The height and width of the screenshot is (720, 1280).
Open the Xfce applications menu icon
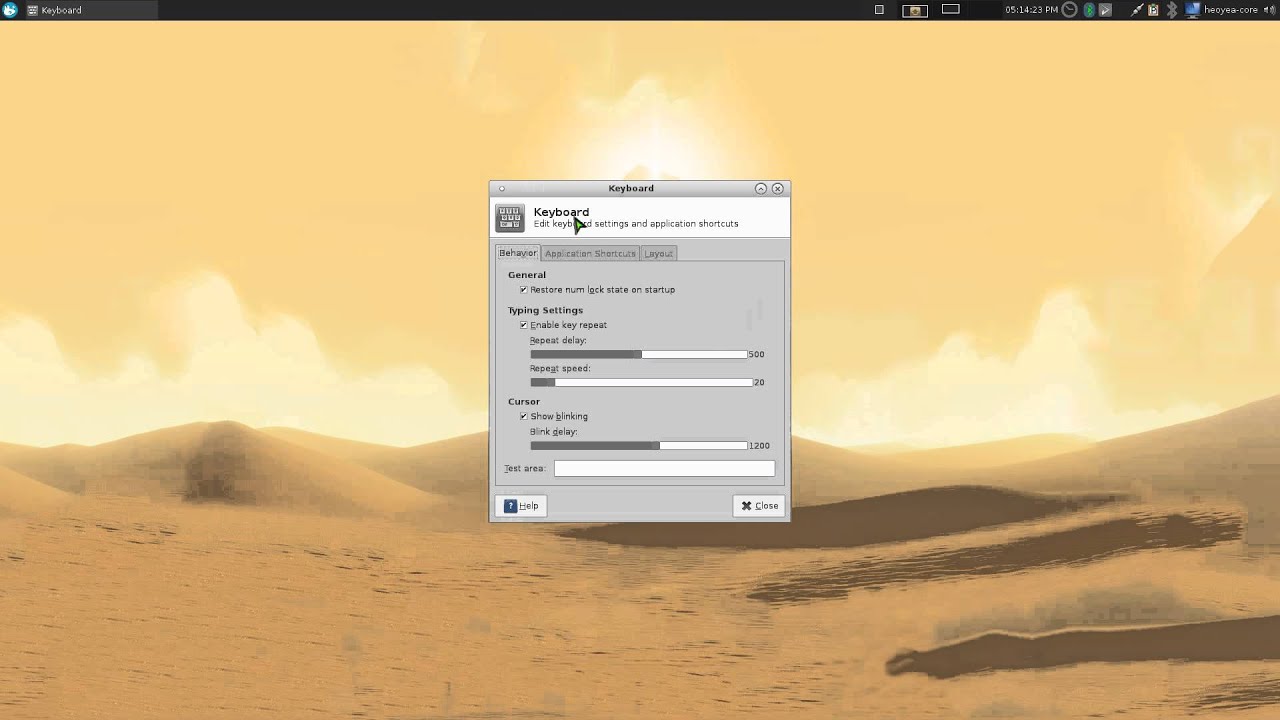click(10, 10)
